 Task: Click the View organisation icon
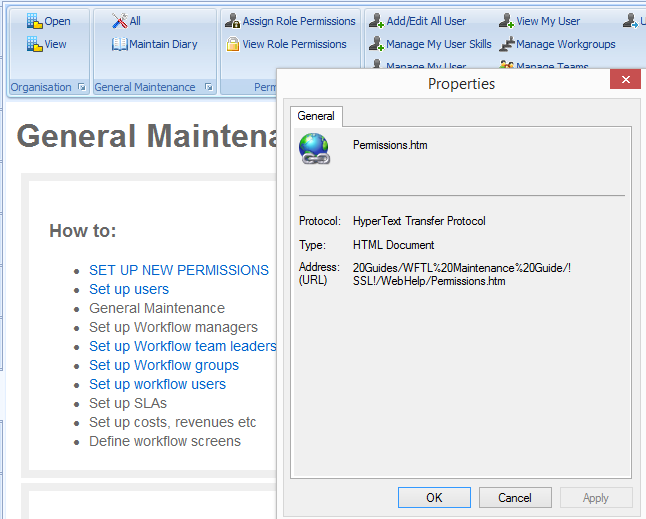(x=34, y=44)
